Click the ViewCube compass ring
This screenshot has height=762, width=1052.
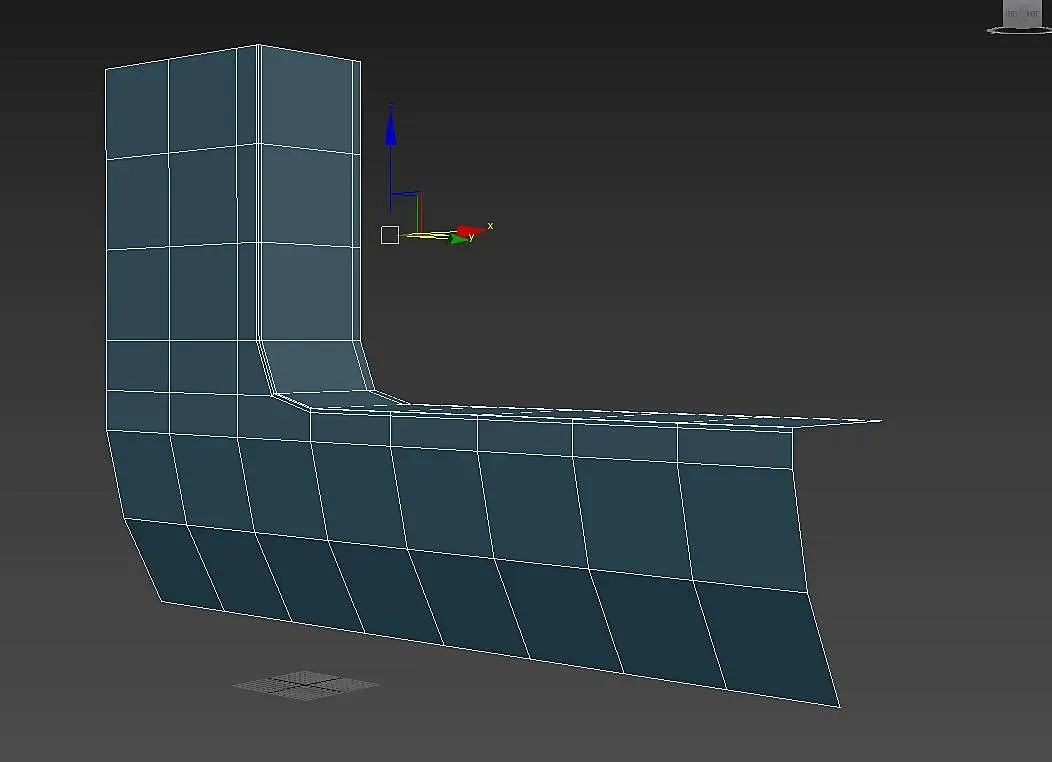(1018, 30)
